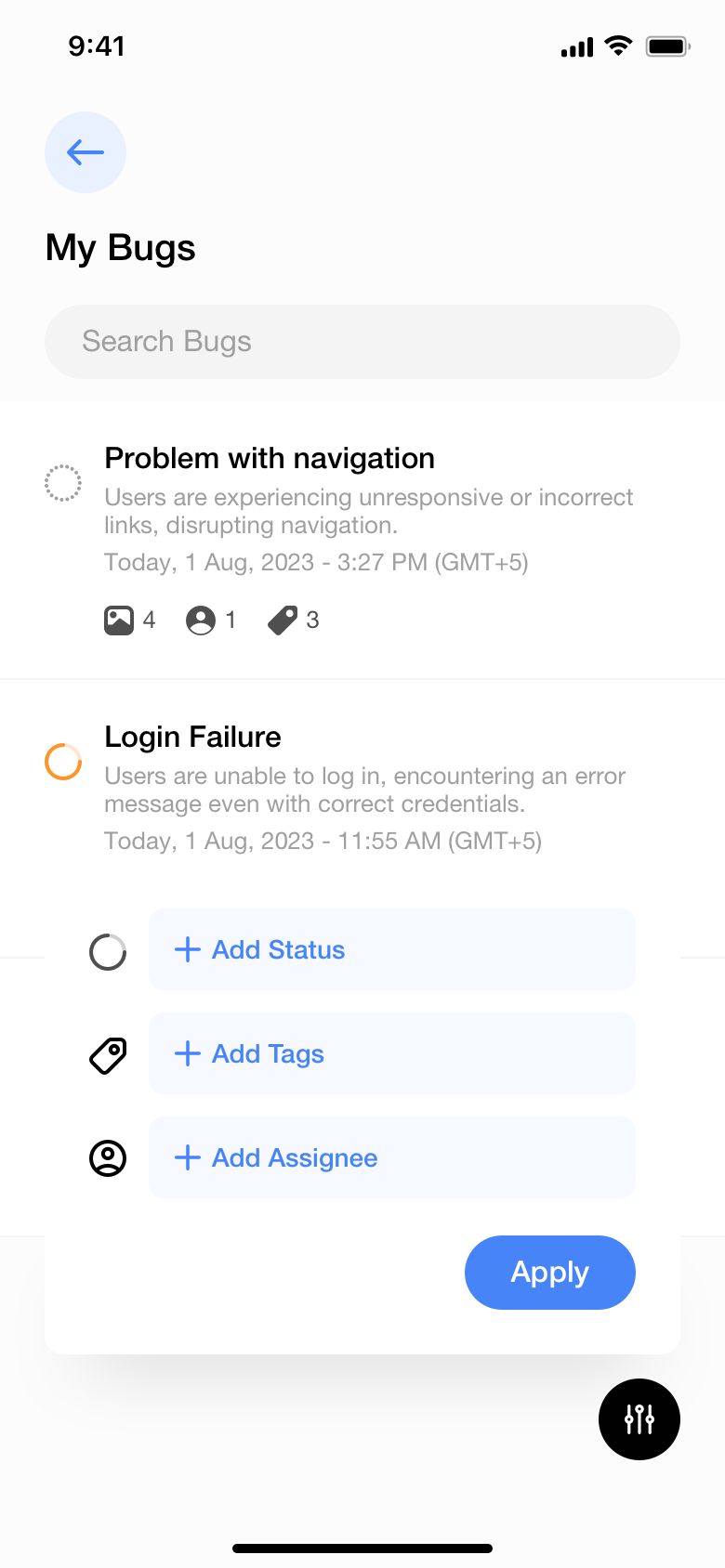
Task: Expand the Add Status selector
Action: click(x=391, y=949)
